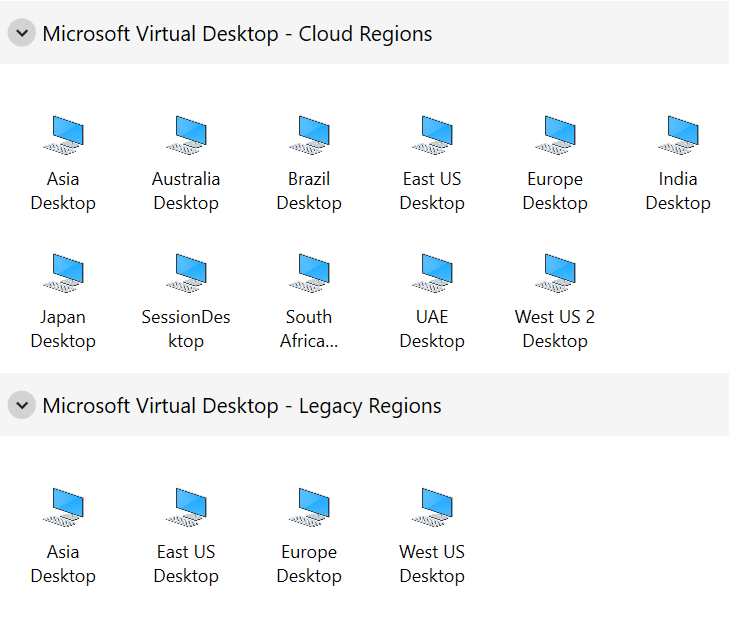Click the 'West US 2 Desktop' label text
Screen dimensions: 729x623
point(555,329)
